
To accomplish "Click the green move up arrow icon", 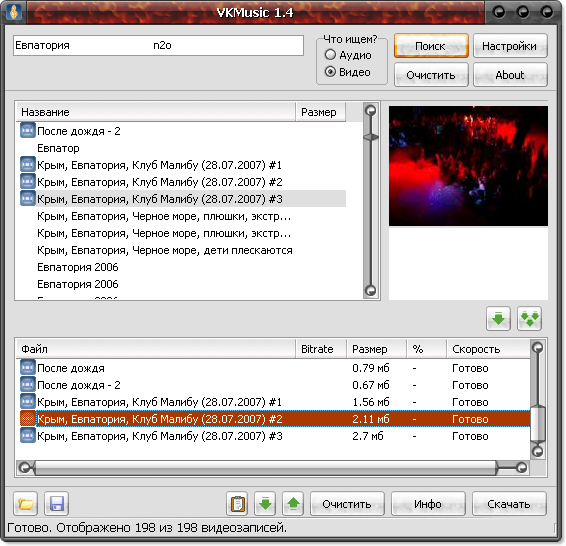I will pos(293,503).
